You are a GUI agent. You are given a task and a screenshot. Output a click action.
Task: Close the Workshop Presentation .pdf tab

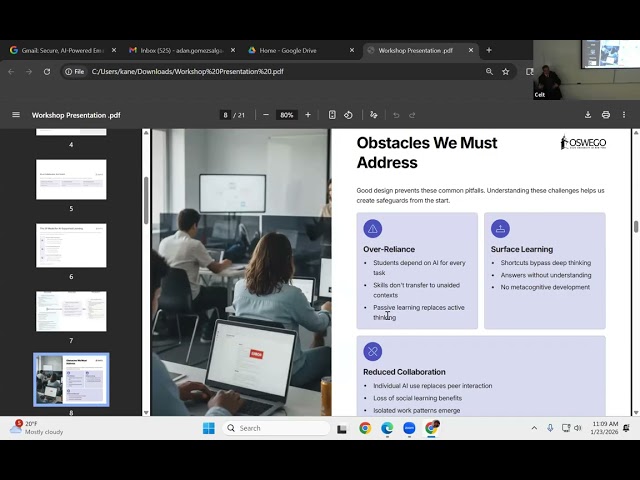click(471, 50)
